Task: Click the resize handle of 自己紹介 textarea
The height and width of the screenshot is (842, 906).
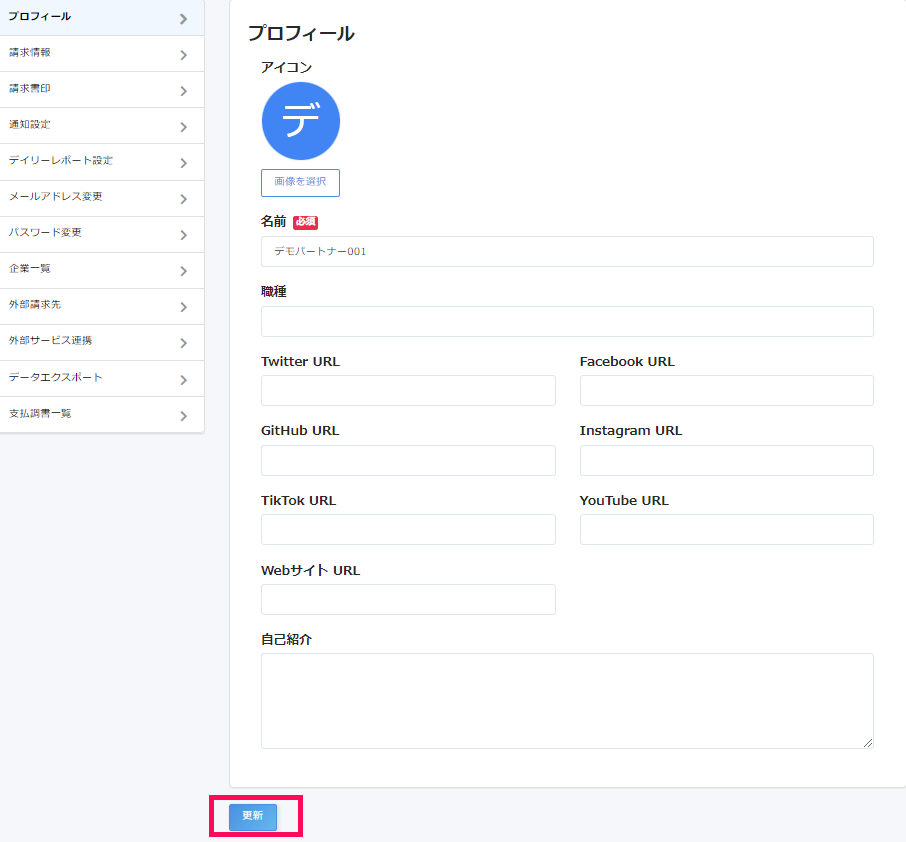Action: click(x=867, y=742)
